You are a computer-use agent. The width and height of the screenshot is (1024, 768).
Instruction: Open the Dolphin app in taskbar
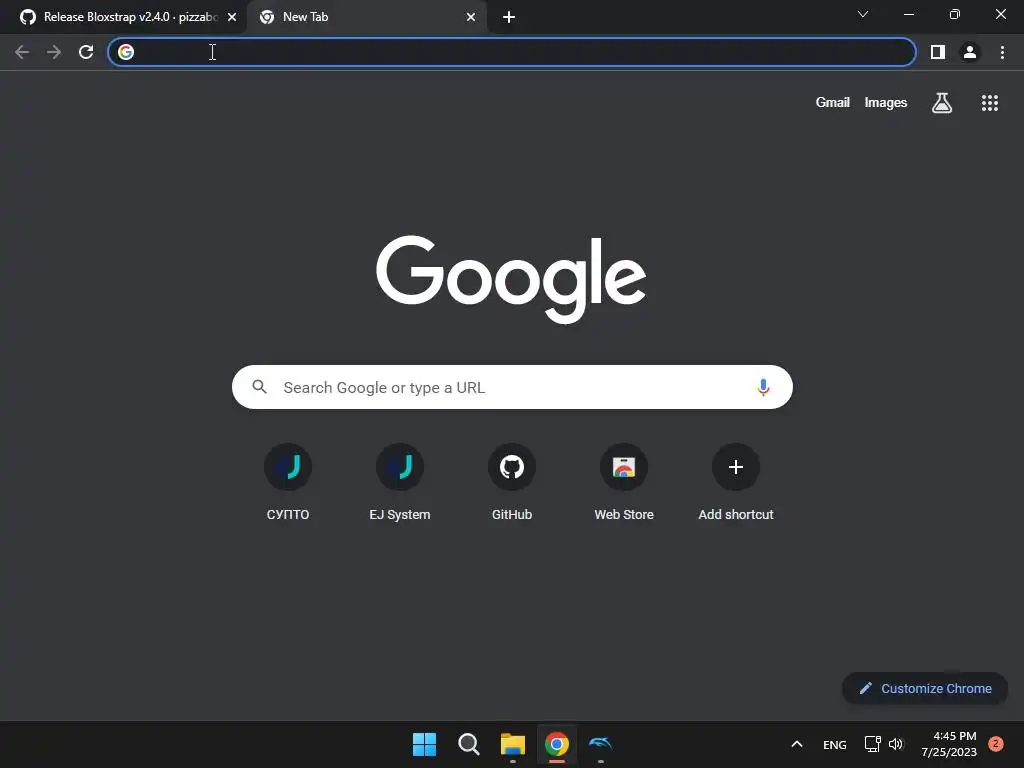coord(601,744)
